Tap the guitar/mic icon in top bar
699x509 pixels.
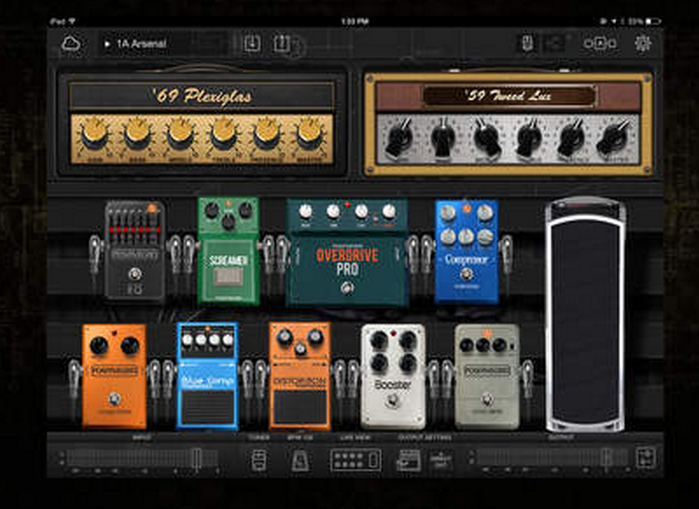pyautogui.click(x=527, y=44)
